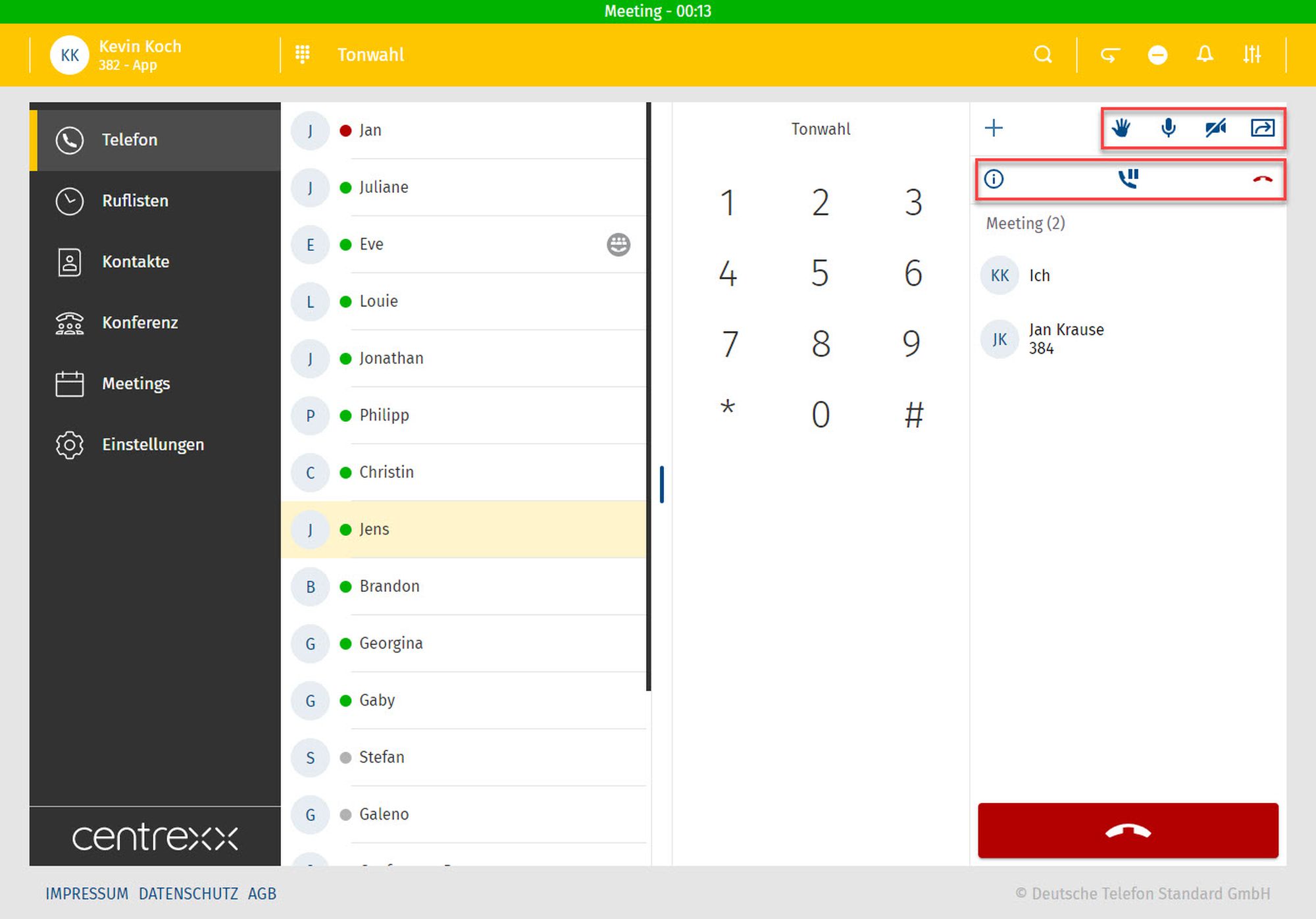Open Kevin Koch profile menu
Image resolution: width=1316 pixels, height=919 pixels.
pyautogui.click(x=116, y=55)
